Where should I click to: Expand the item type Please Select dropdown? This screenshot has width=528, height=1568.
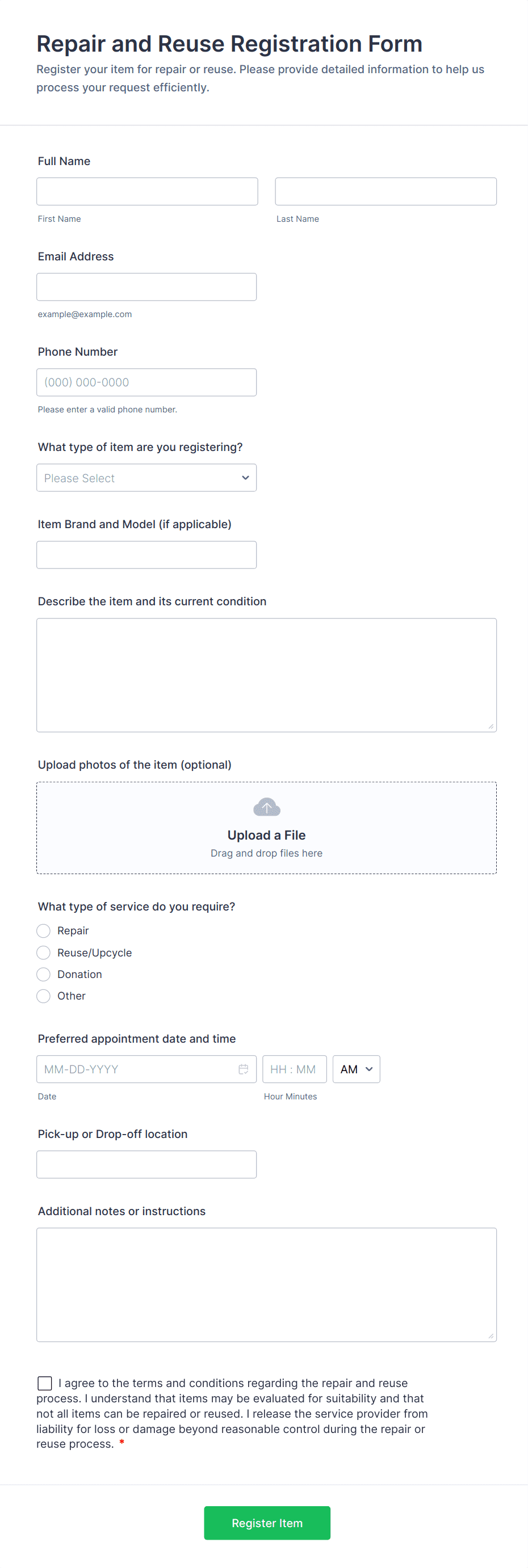[x=146, y=477]
